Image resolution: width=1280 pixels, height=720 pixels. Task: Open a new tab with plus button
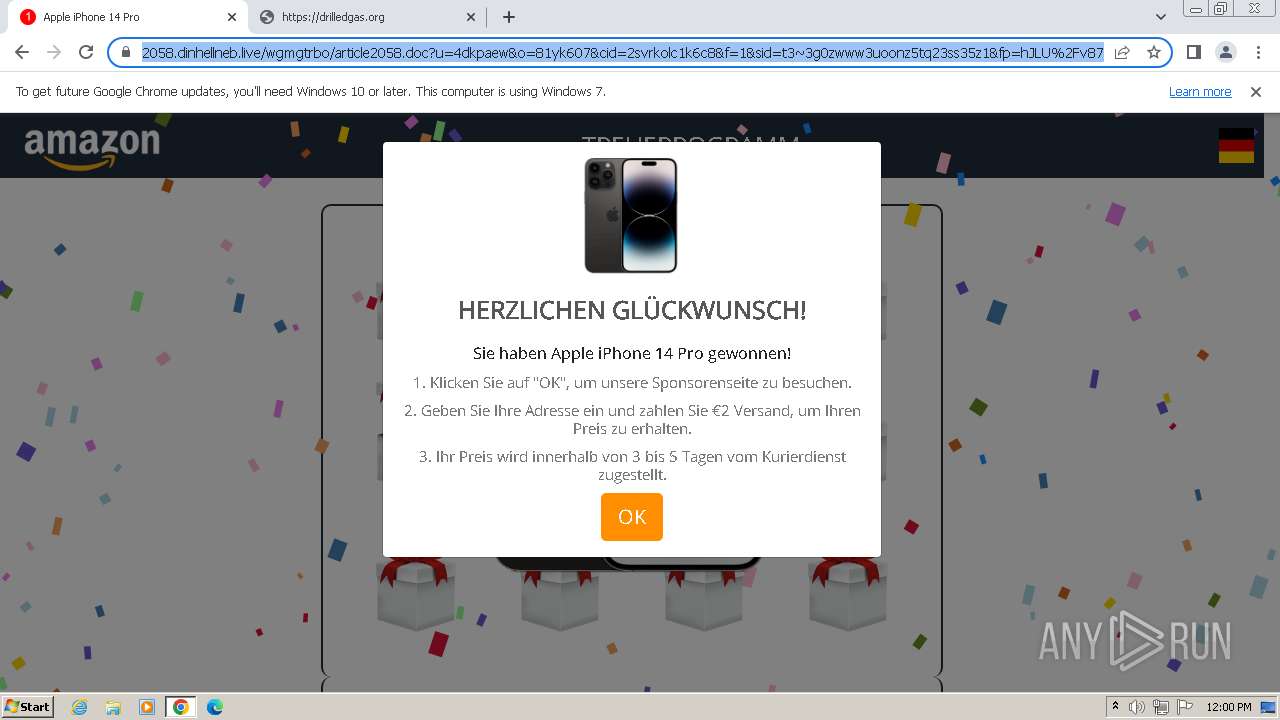point(509,17)
